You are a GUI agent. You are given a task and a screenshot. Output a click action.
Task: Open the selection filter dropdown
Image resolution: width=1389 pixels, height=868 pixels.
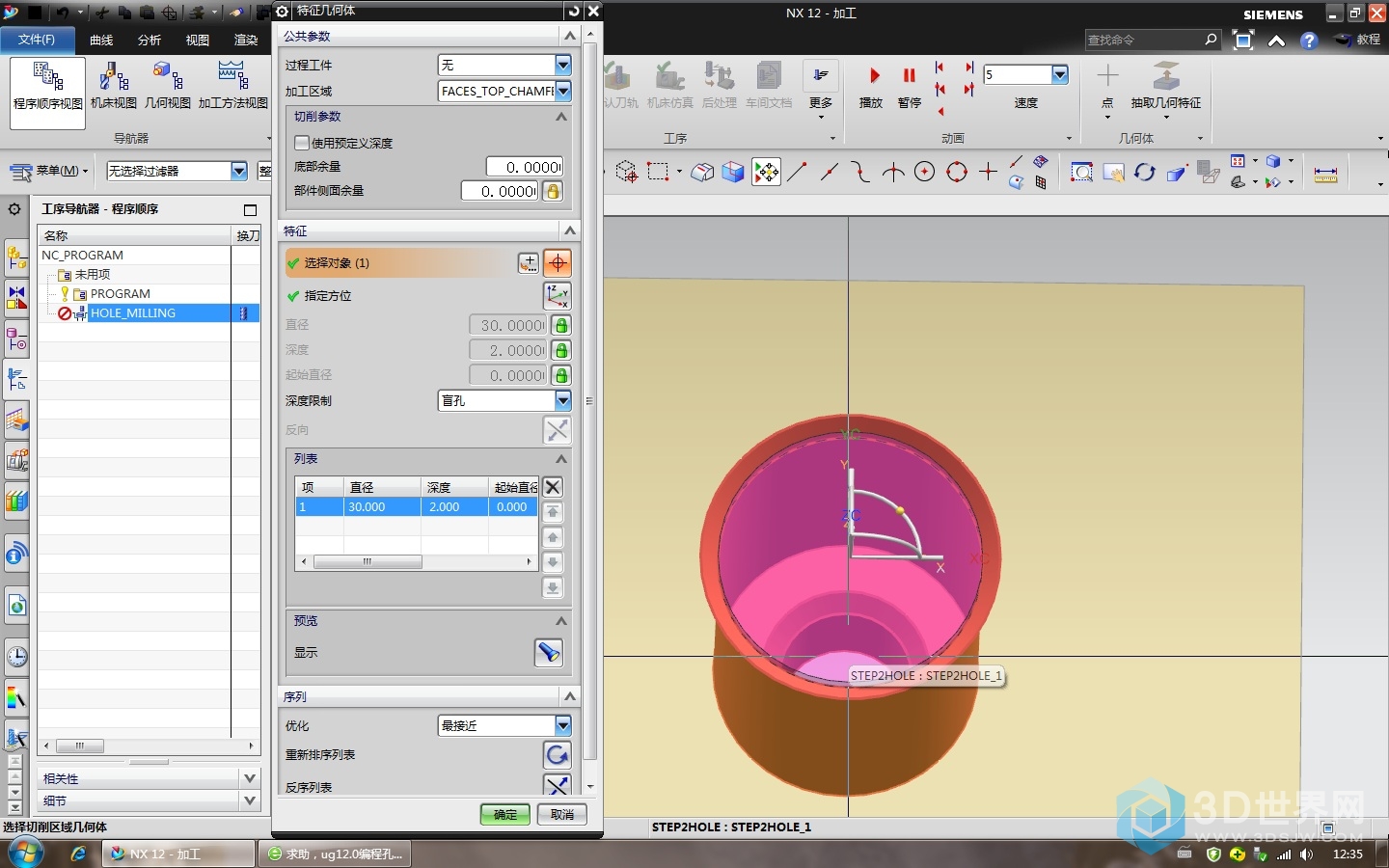tap(239, 171)
